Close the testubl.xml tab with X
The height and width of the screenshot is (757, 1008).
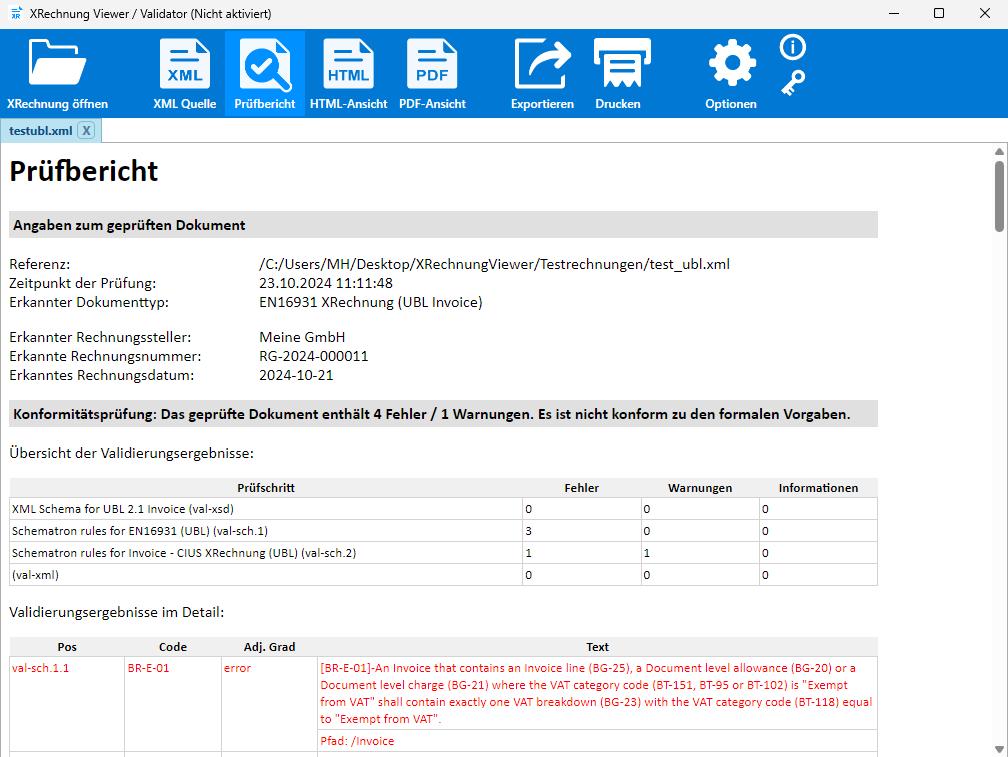click(x=87, y=131)
